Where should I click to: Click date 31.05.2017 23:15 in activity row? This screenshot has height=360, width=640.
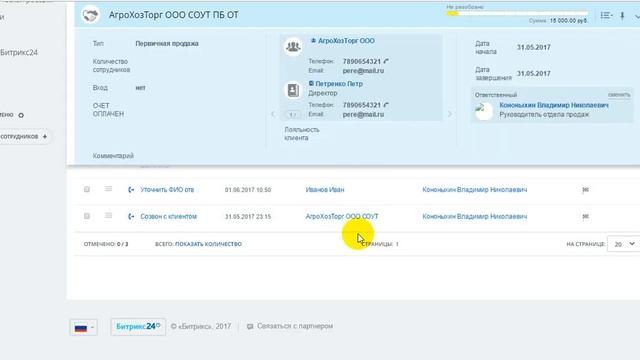(x=248, y=216)
